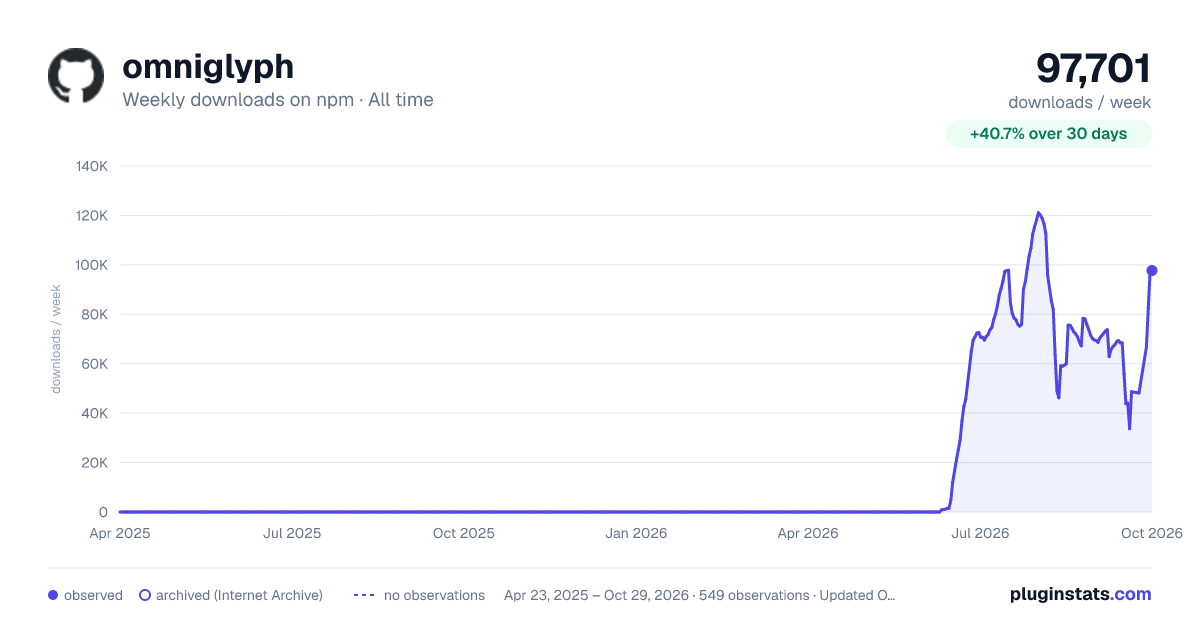
Task: Click the latest data point marker on chart
Action: (x=1152, y=270)
